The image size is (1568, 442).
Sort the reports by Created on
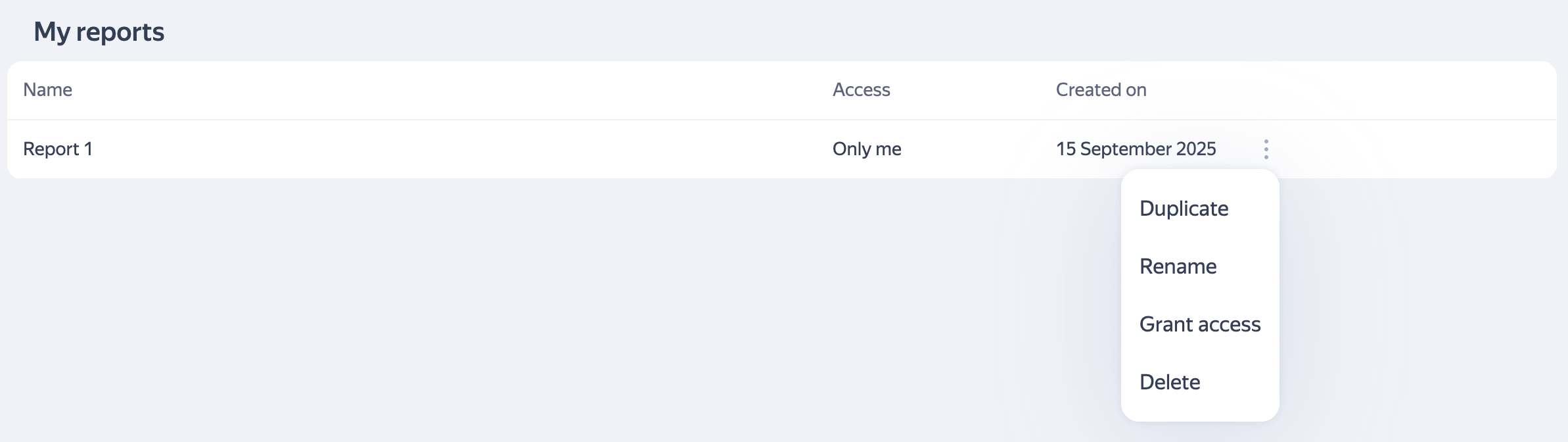[1101, 90]
